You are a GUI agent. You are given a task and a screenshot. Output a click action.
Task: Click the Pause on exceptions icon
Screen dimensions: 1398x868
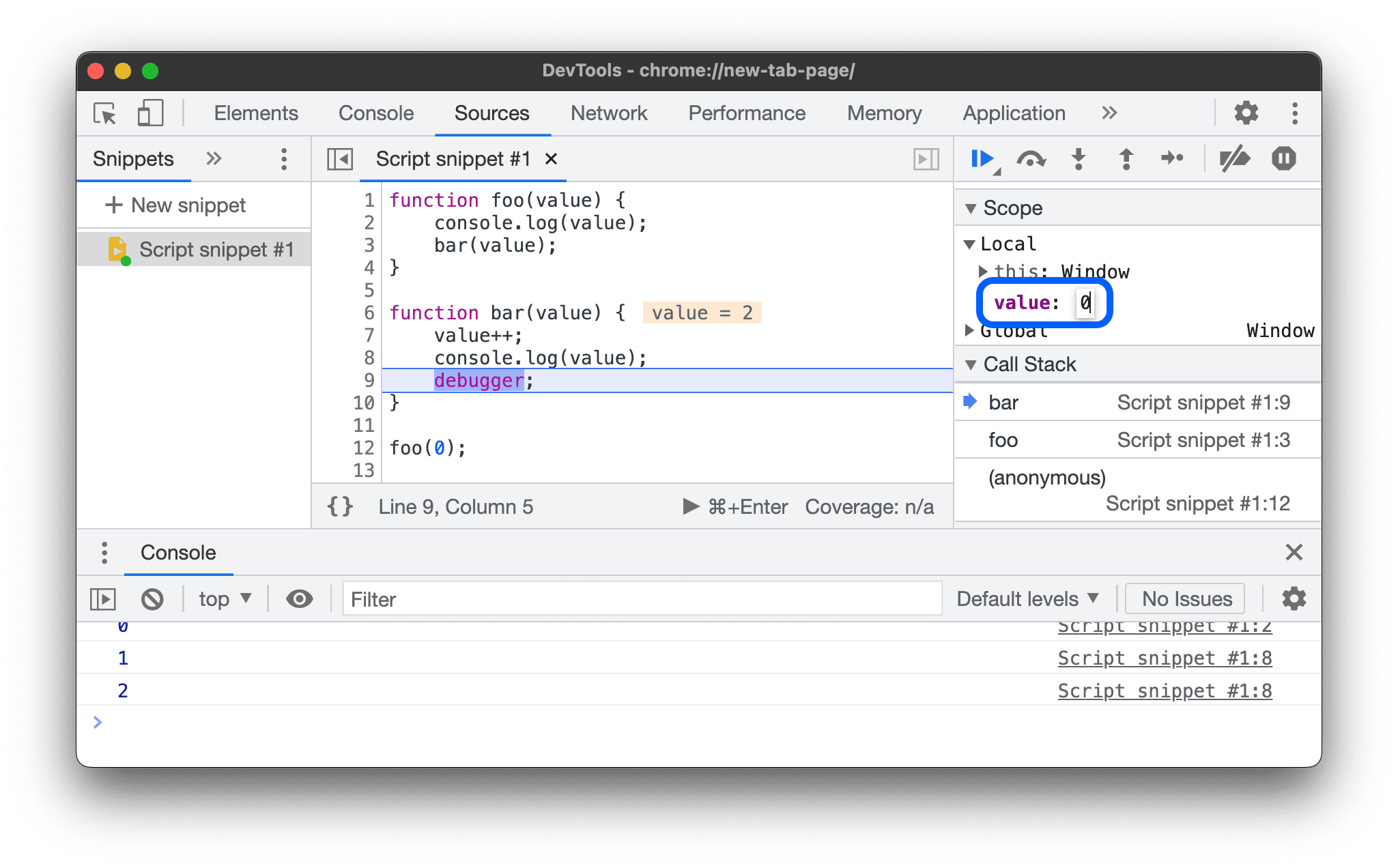coord(1282,160)
